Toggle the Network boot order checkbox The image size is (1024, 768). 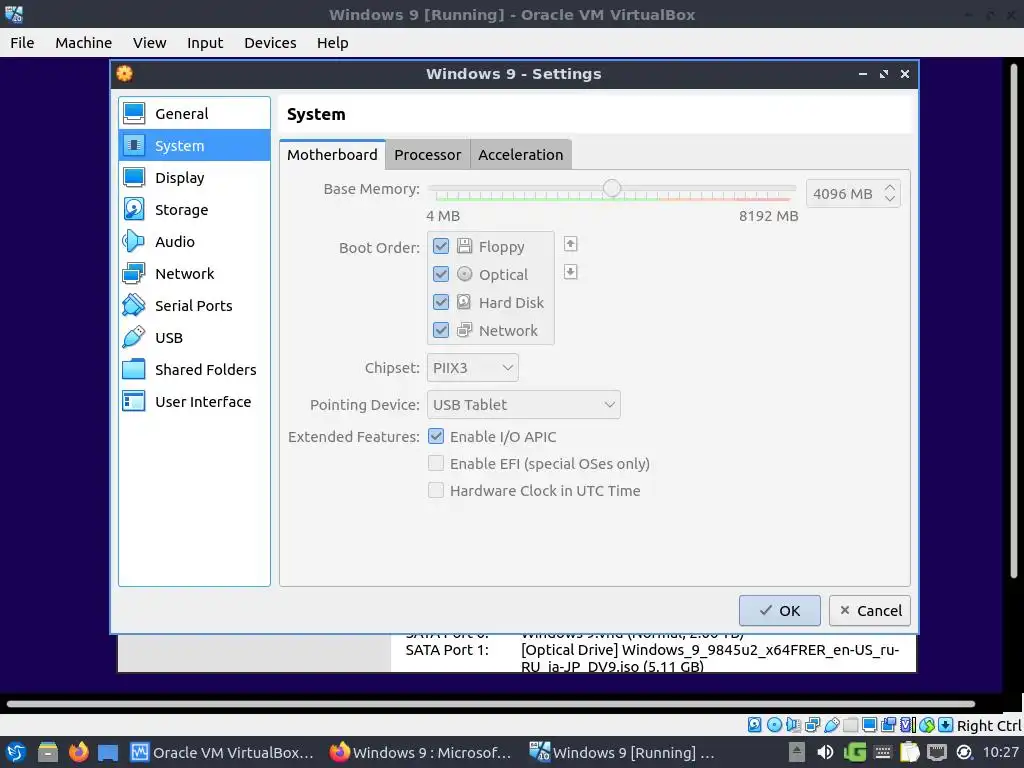coord(441,330)
